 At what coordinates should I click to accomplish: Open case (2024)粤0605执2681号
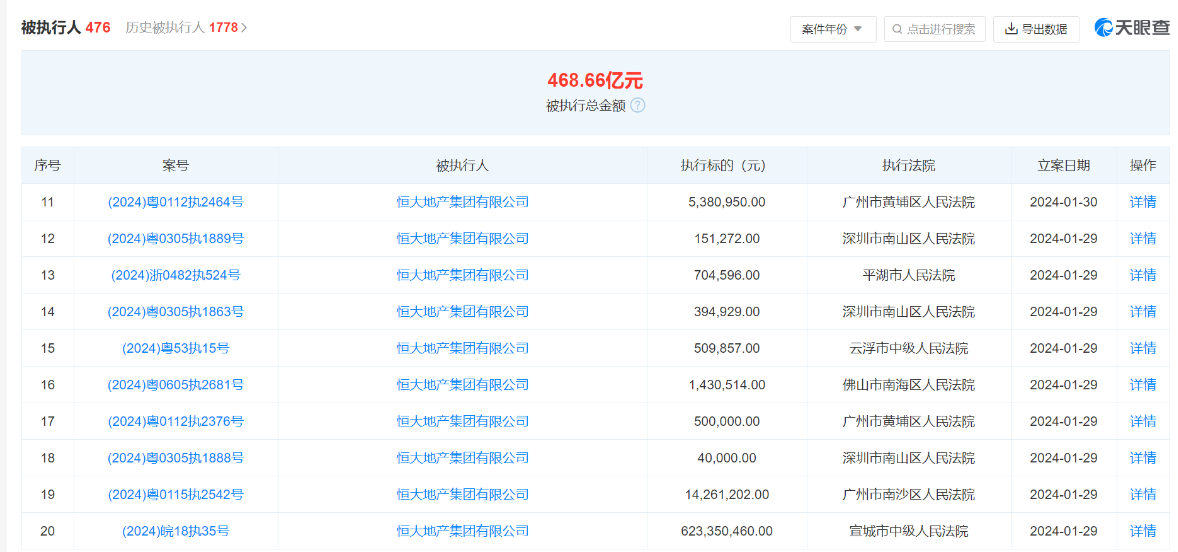(x=175, y=385)
